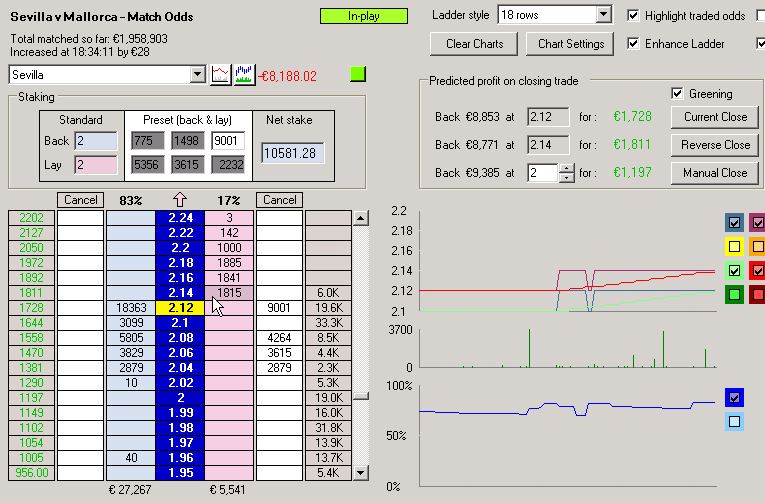765x503 pixels.
Task: Toggle the yellow chart series checkbox
Action: pos(735,246)
